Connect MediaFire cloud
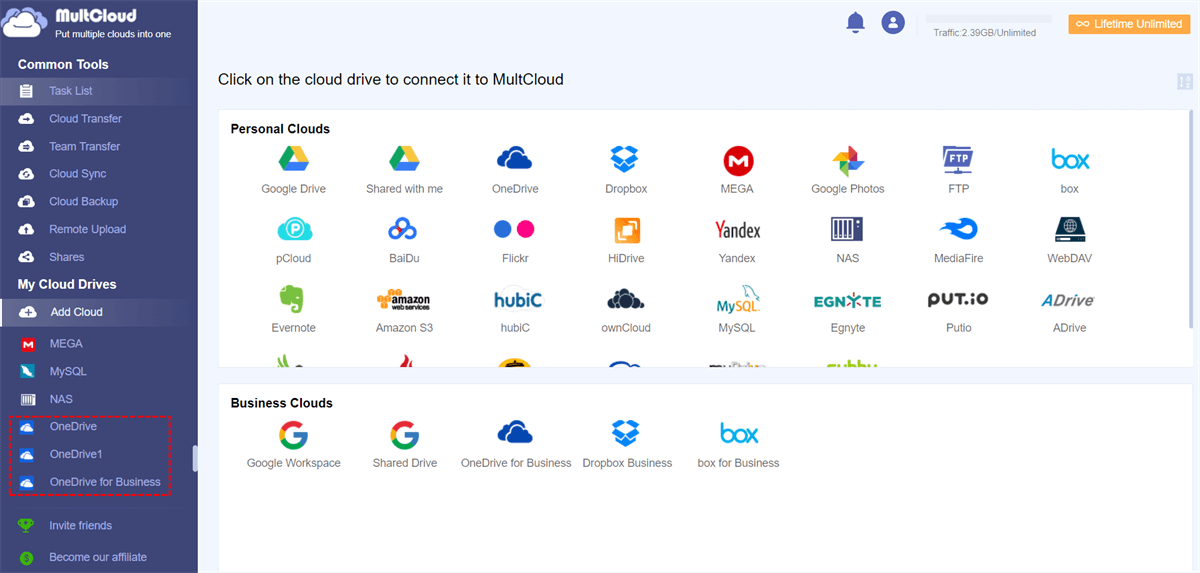1200x573 pixels. [958, 239]
